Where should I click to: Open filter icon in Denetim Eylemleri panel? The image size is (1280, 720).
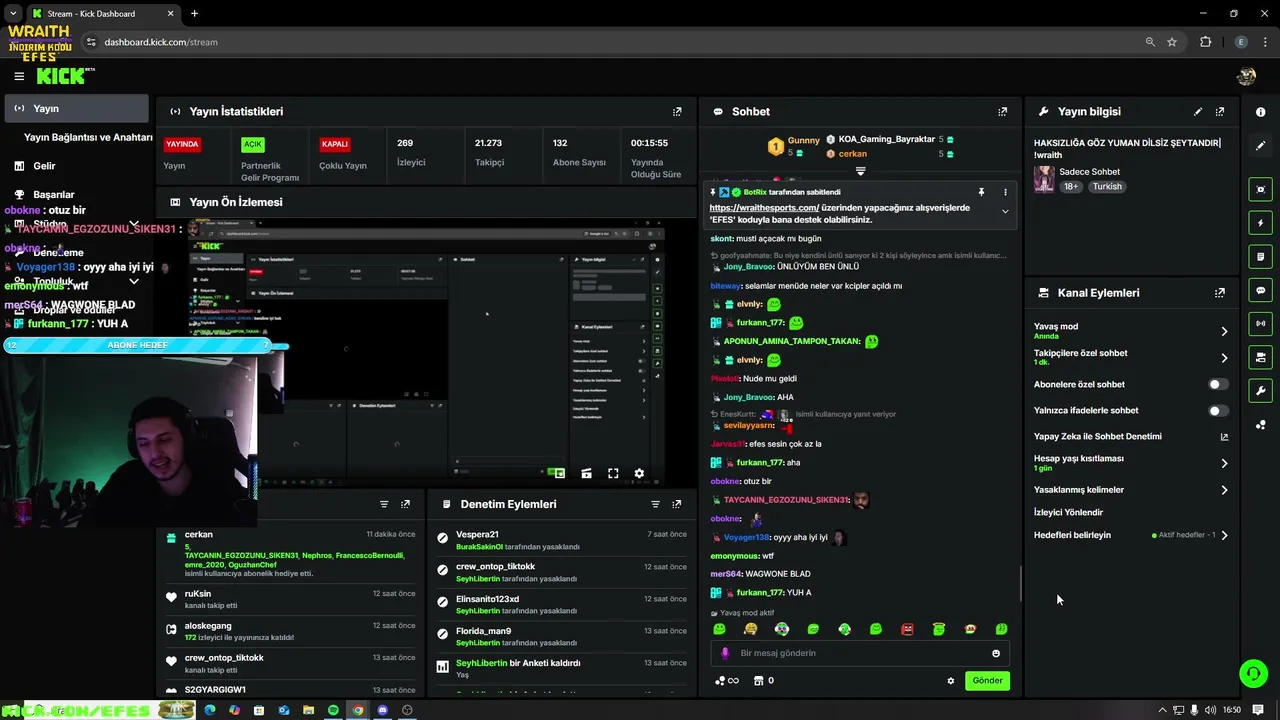click(655, 504)
